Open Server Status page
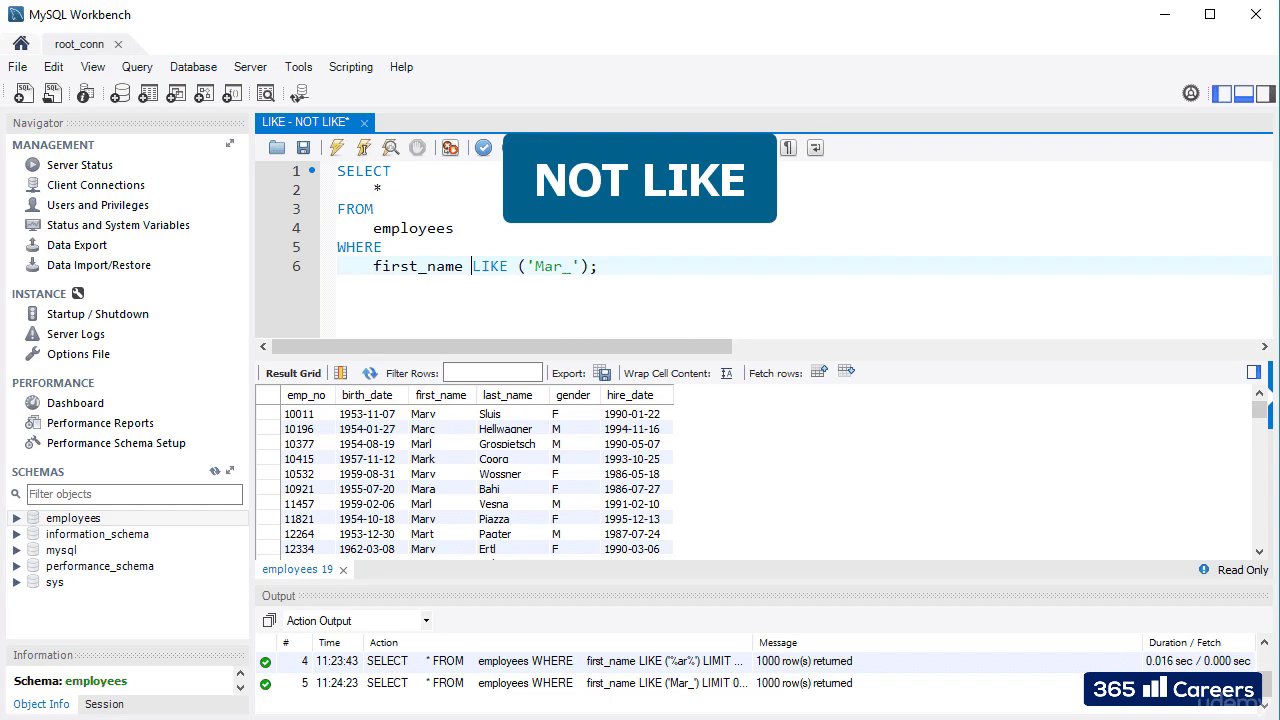The height and width of the screenshot is (720, 1280). coord(80,165)
